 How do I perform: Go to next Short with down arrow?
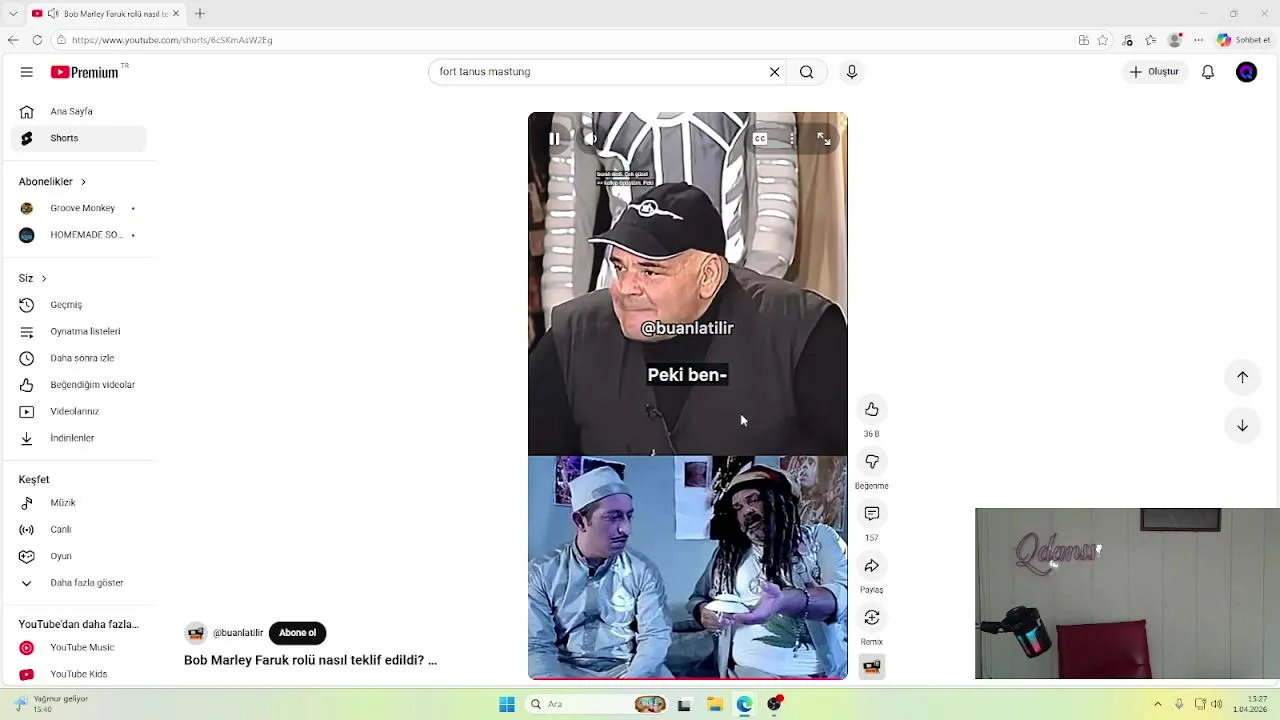pyautogui.click(x=1242, y=425)
